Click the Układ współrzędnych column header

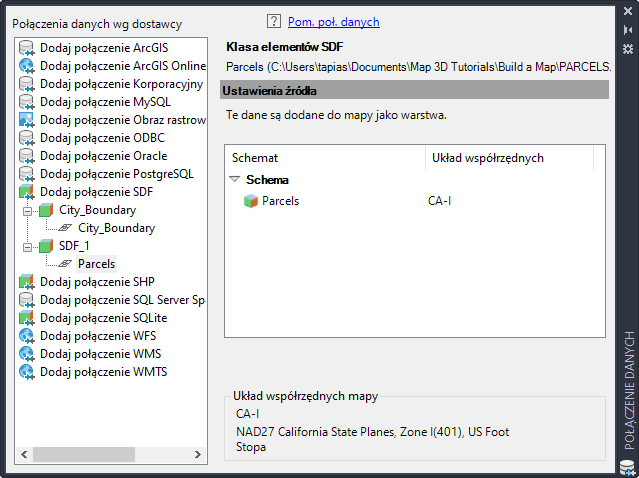(488, 158)
